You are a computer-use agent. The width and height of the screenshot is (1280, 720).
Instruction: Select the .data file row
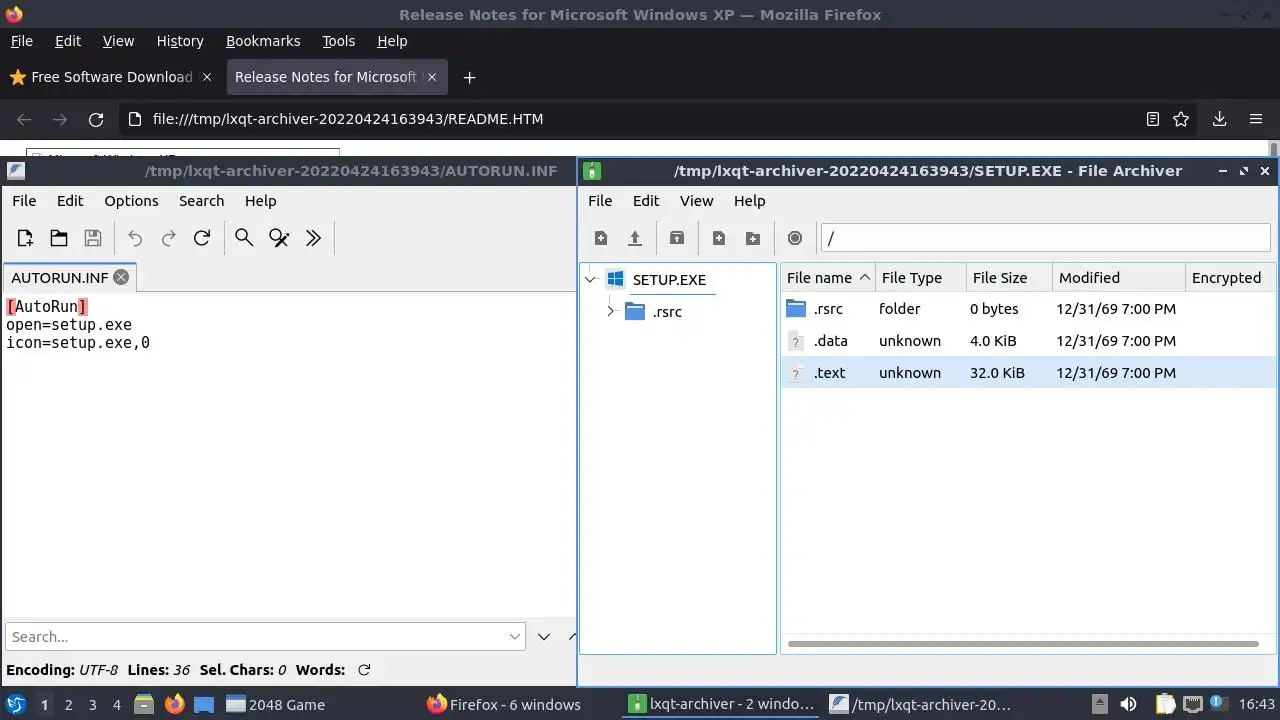[1028, 341]
